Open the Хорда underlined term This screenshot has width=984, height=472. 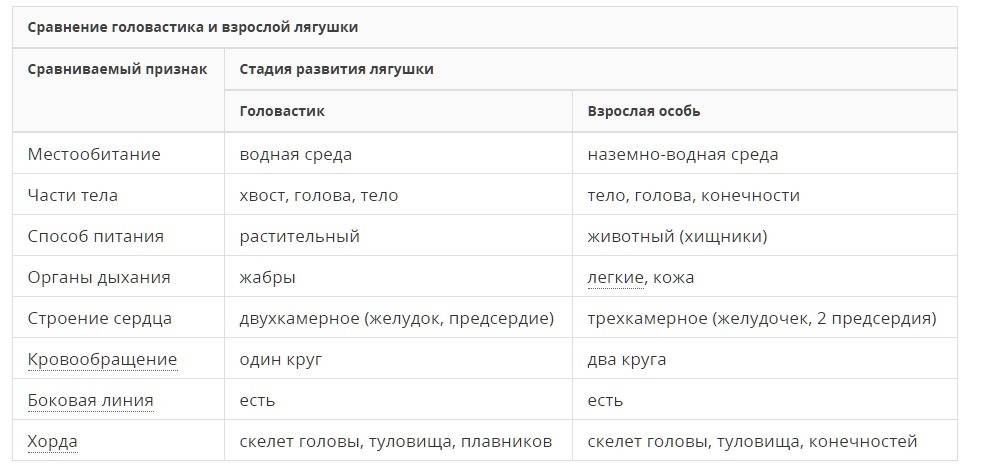click(53, 441)
